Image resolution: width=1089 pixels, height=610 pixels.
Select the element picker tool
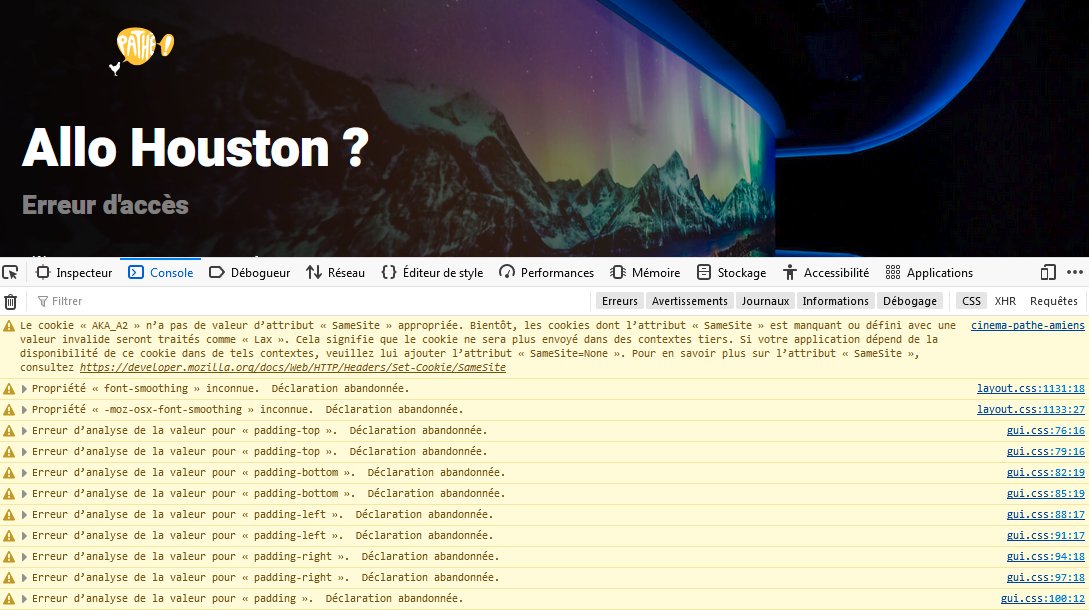click(x=12, y=271)
